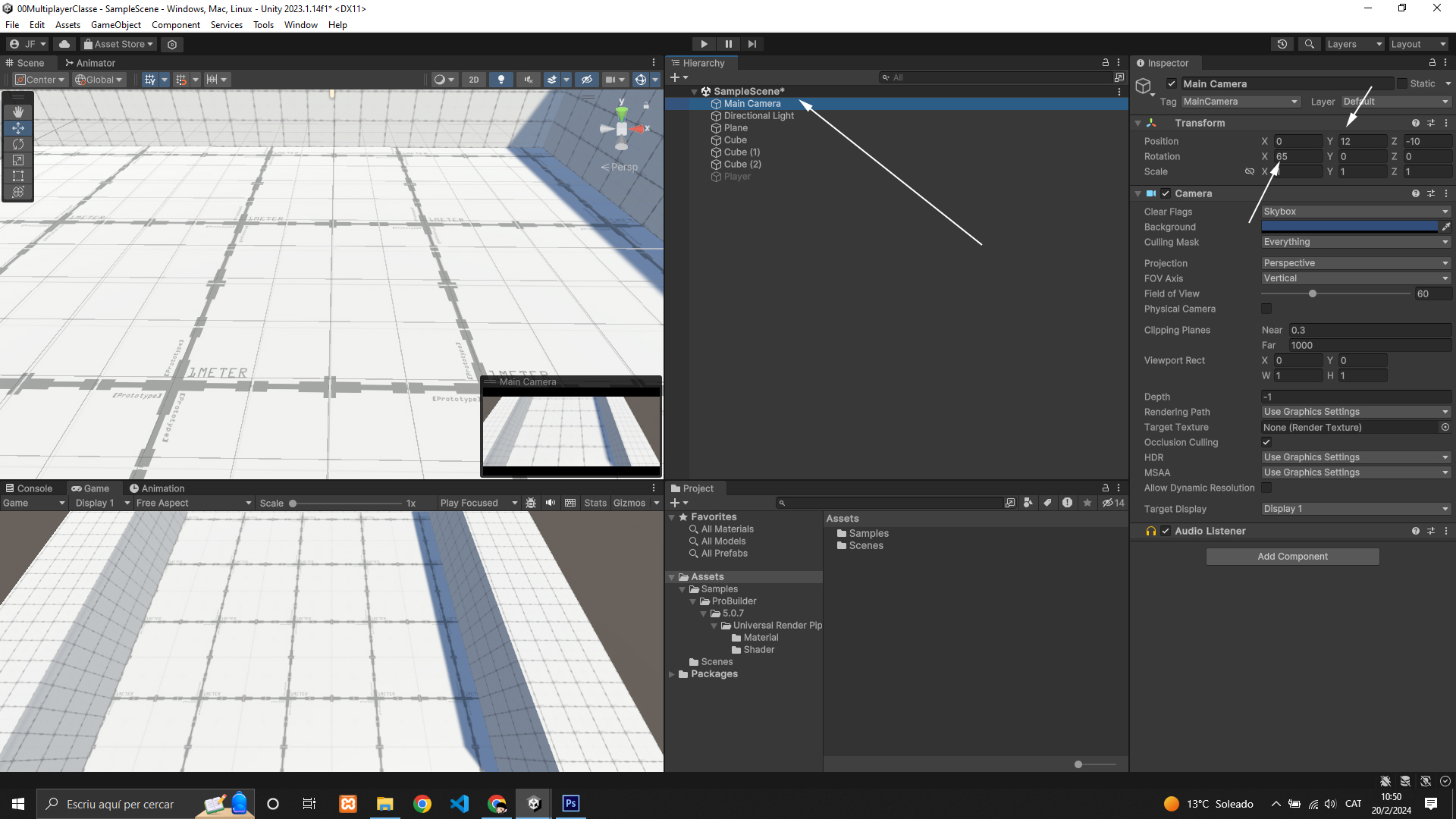This screenshot has height=819, width=1456.
Task: Open the Clear Flags Skybox dropdown
Action: [1356, 212]
